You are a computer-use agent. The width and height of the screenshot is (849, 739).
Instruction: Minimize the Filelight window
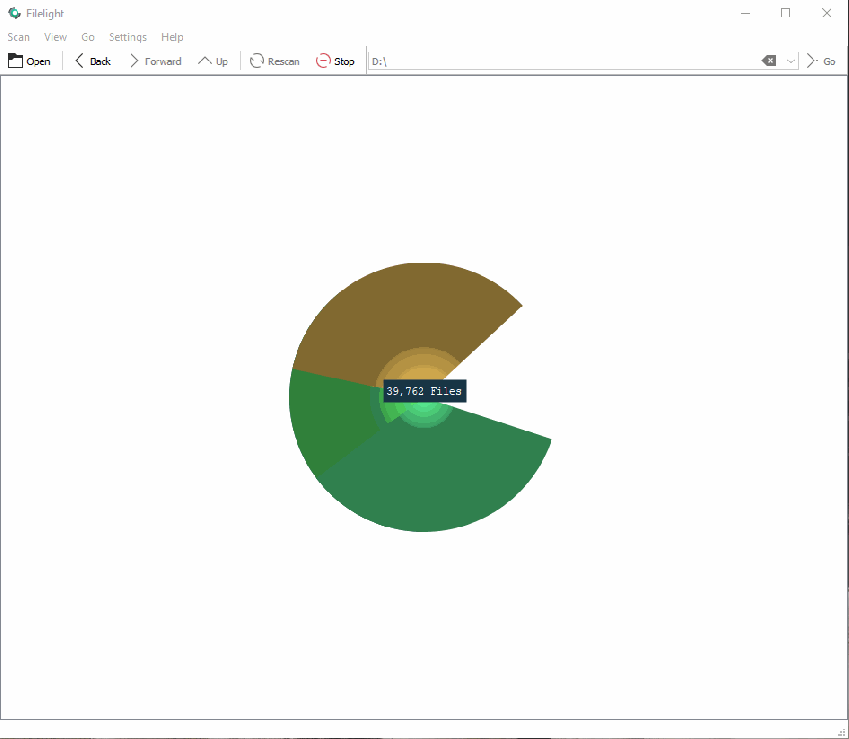(x=745, y=13)
